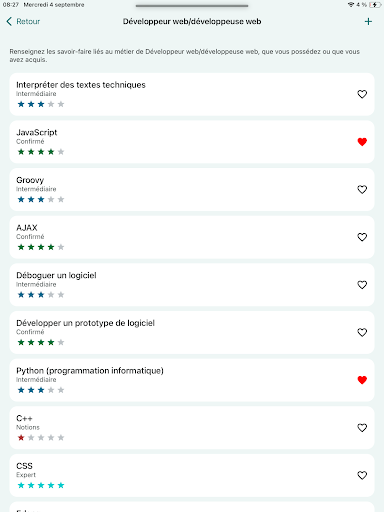Tap the plus icon to add a skill

click(368, 22)
